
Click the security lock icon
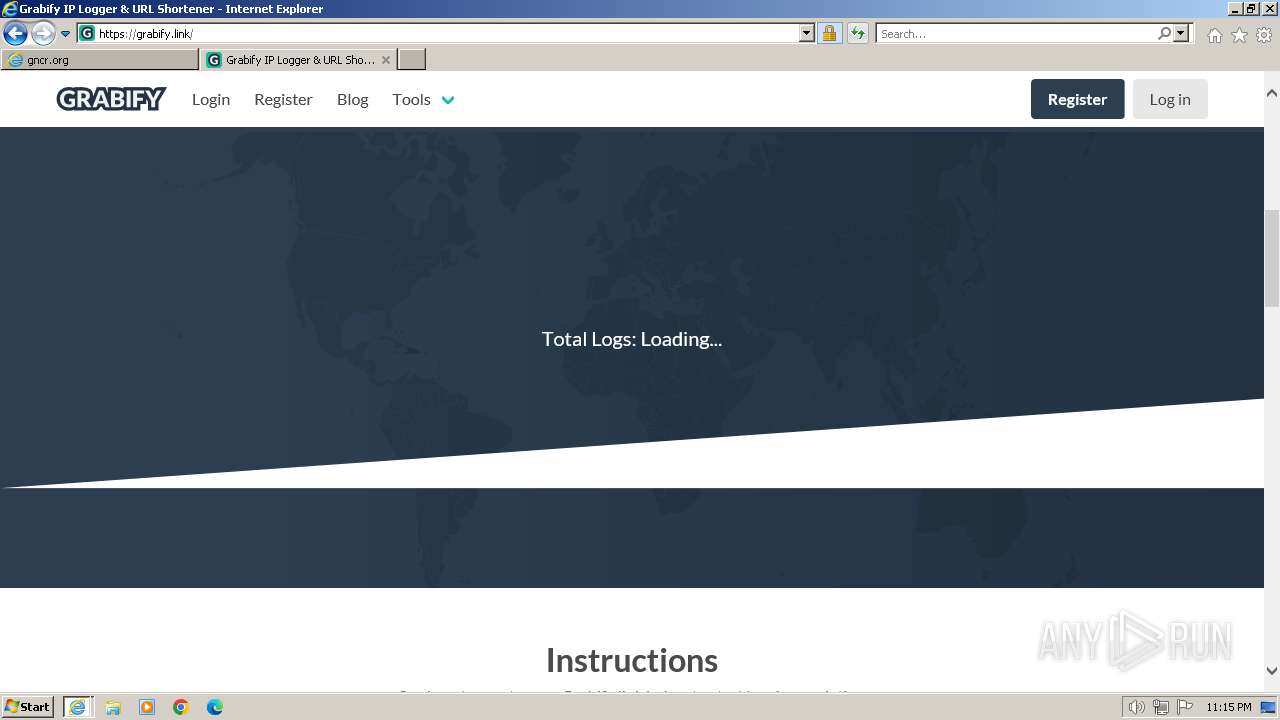point(829,33)
